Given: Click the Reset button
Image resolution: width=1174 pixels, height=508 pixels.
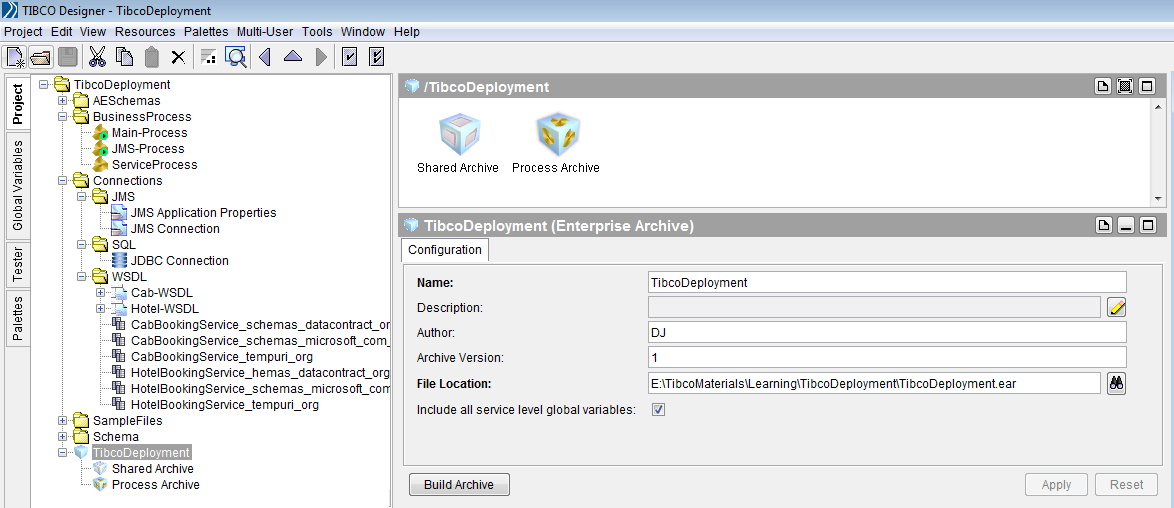Looking at the screenshot, I should pyautogui.click(x=1126, y=485).
